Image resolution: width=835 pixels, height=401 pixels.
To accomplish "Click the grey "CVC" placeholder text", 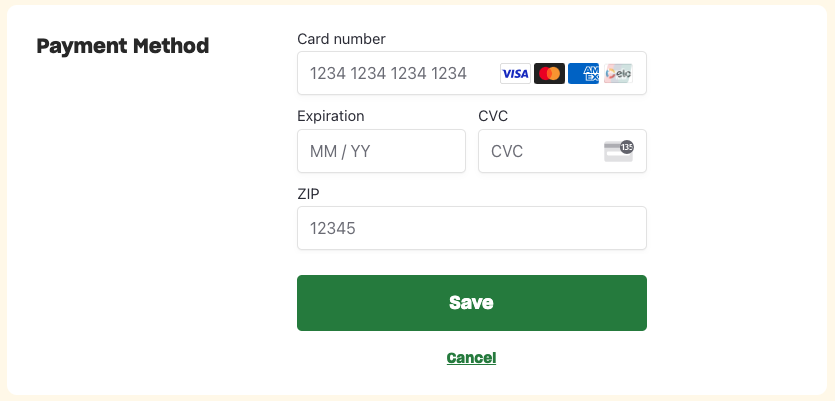I will (507, 151).
